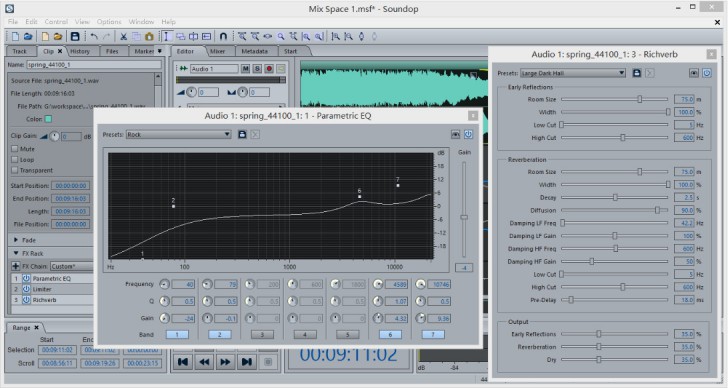Open the Control menu
This screenshot has height=388, width=728.
(56, 21)
